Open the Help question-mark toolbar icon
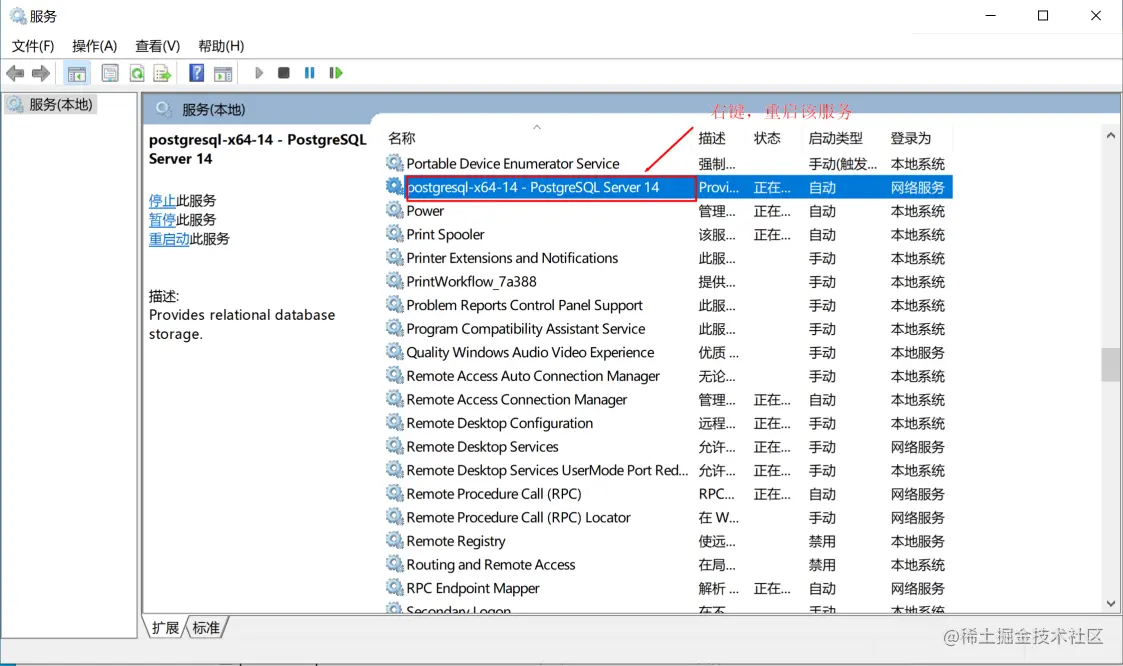 pyautogui.click(x=196, y=73)
